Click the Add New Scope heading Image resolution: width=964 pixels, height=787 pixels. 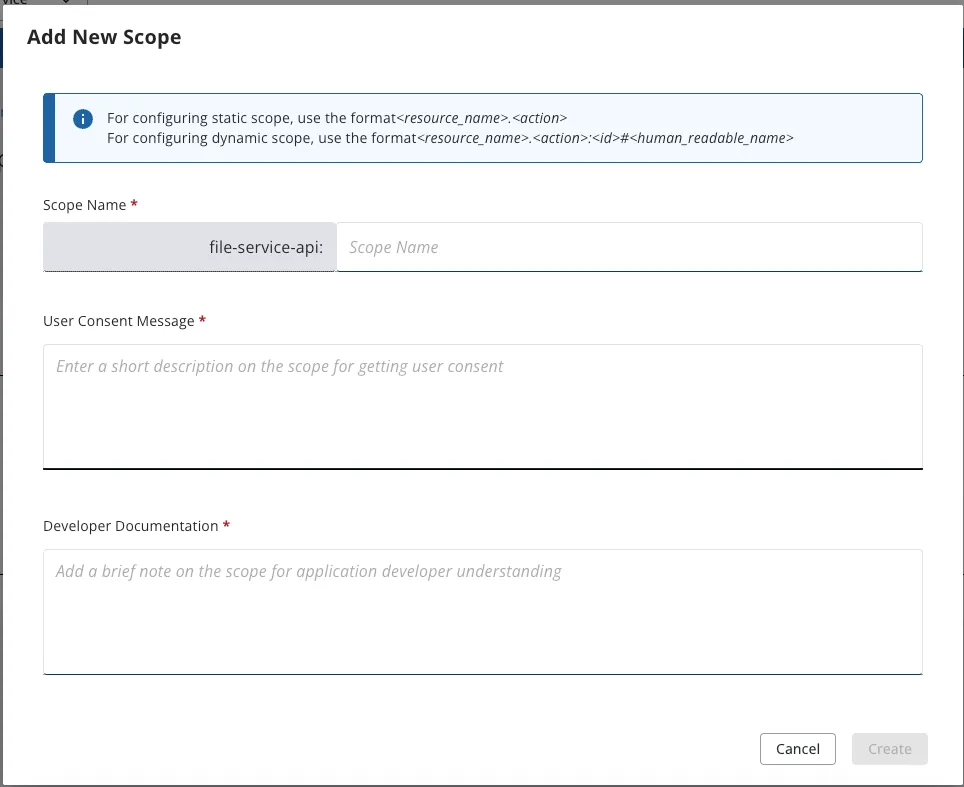click(x=104, y=37)
